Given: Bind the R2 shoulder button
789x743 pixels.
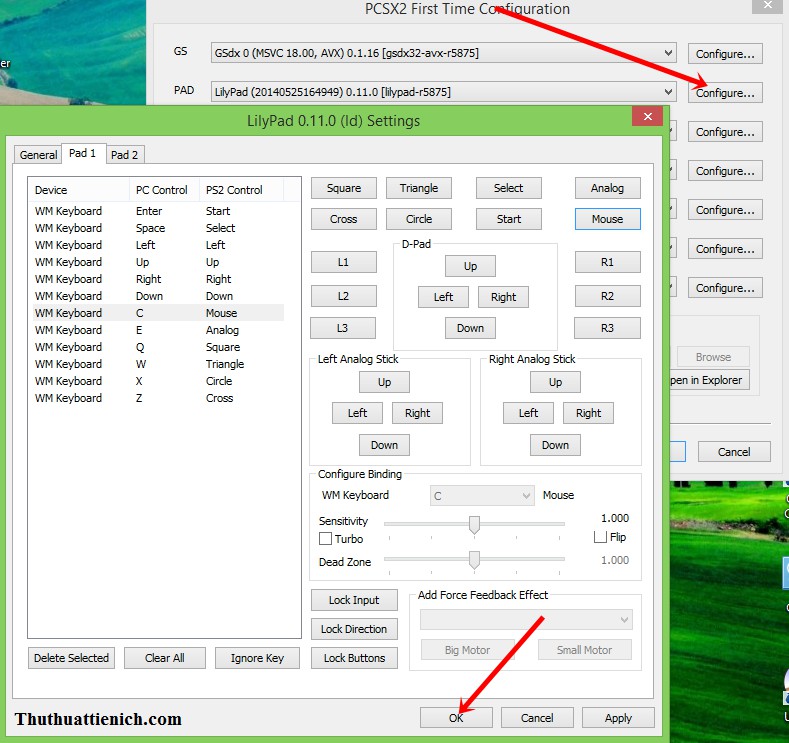Looking at the screenshot, I should point(607,296).
